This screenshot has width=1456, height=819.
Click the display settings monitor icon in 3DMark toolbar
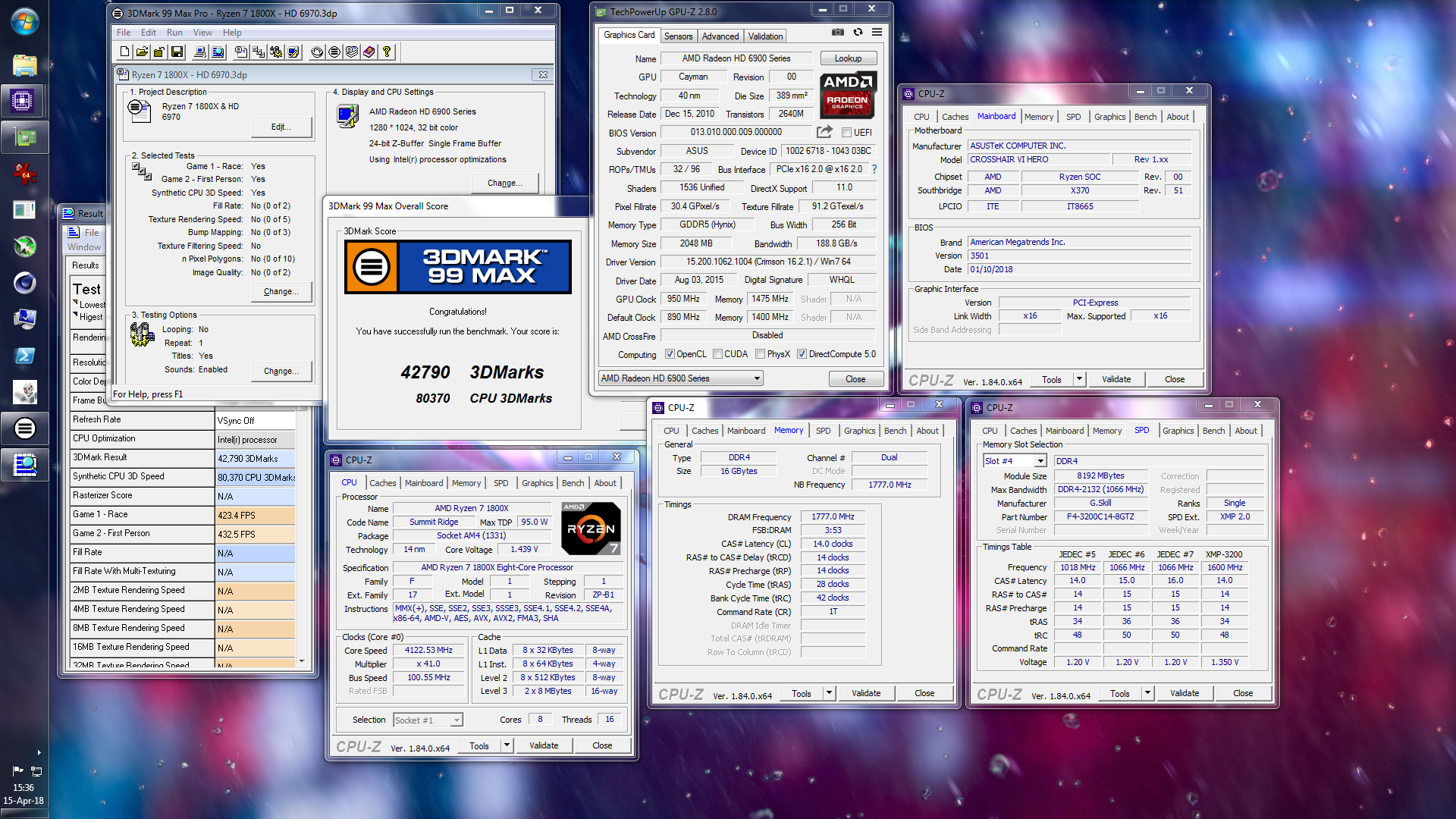(293, 52)
